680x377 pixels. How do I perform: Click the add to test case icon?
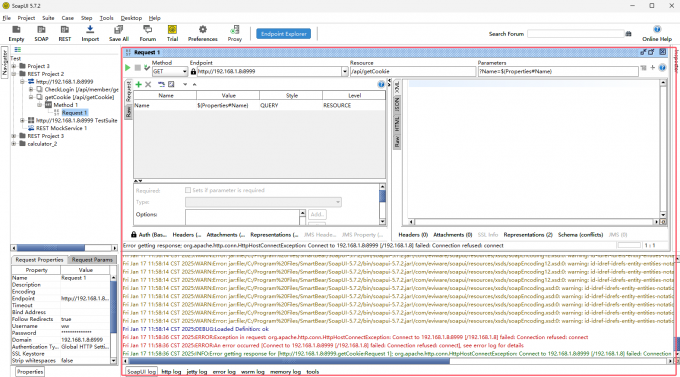click(x=147, y=68)
